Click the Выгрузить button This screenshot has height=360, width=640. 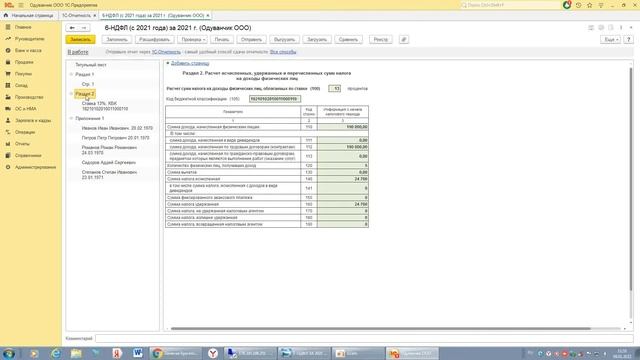pyautogui.click(x=284, y=40)
